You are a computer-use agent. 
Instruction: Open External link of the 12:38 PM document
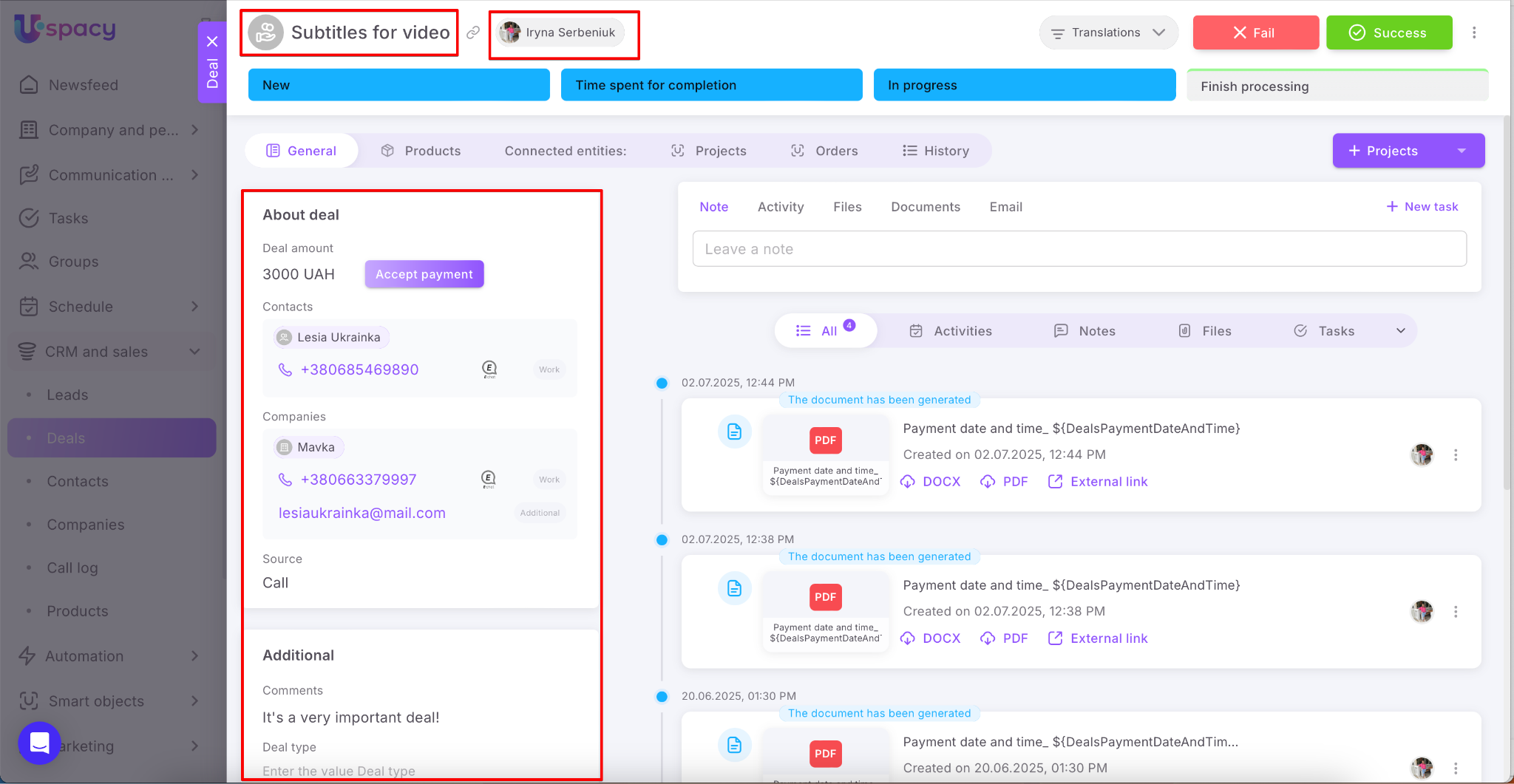[1098, 638]
